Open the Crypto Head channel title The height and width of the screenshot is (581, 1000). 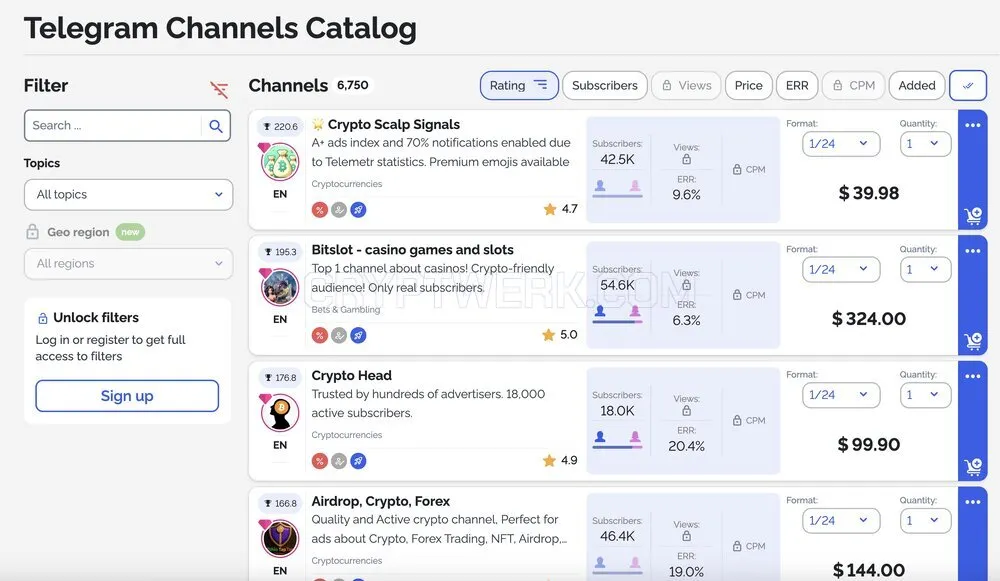[351, 376]
